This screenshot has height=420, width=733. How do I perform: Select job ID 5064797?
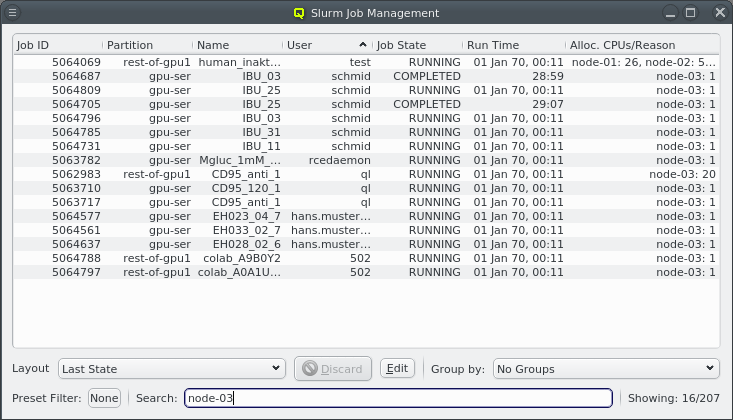click(76, 273)
